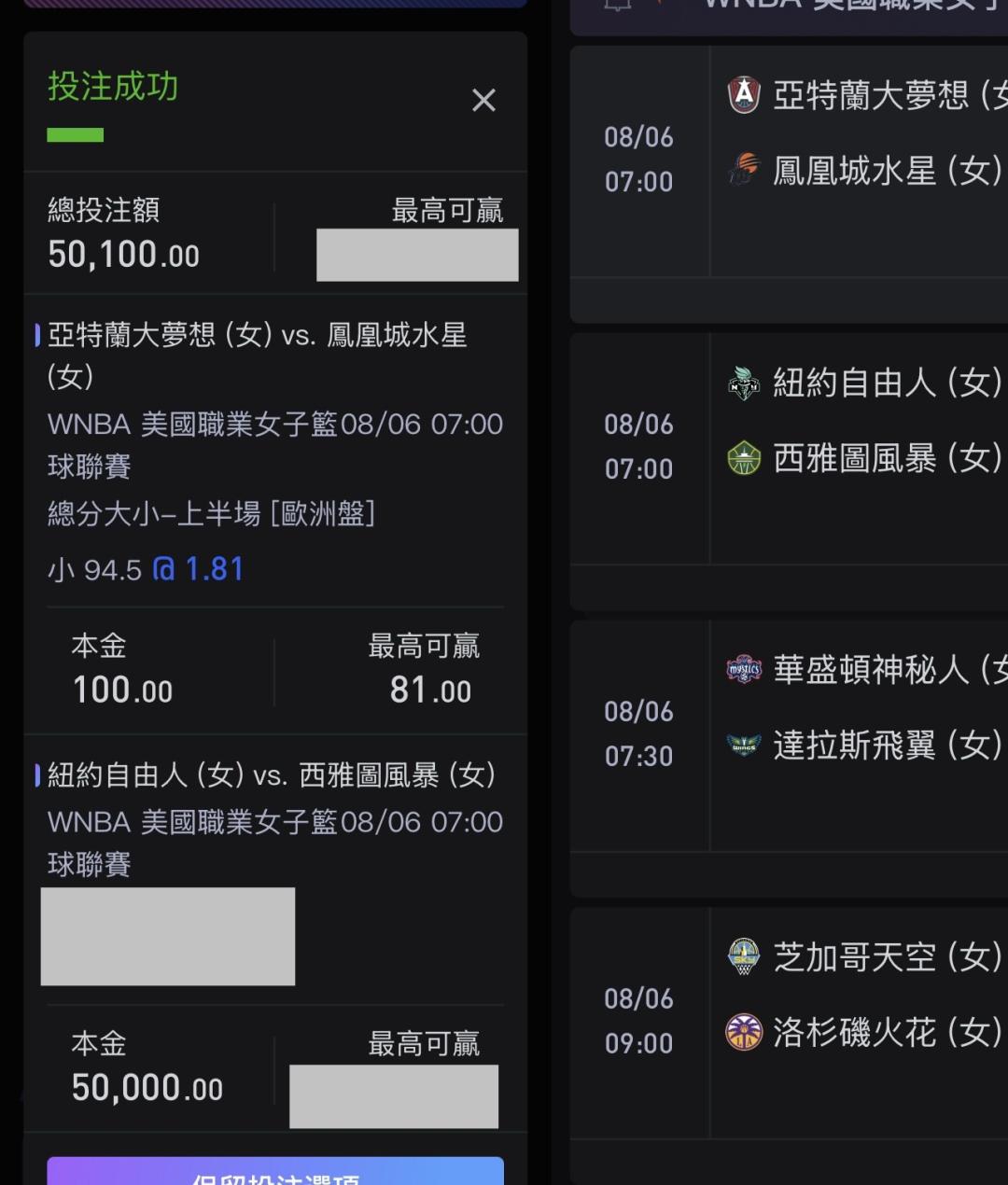Click the Los Angeles Sparks team logo
This screenshot has height=1185, width=1008.
[x=744, y=1032]
